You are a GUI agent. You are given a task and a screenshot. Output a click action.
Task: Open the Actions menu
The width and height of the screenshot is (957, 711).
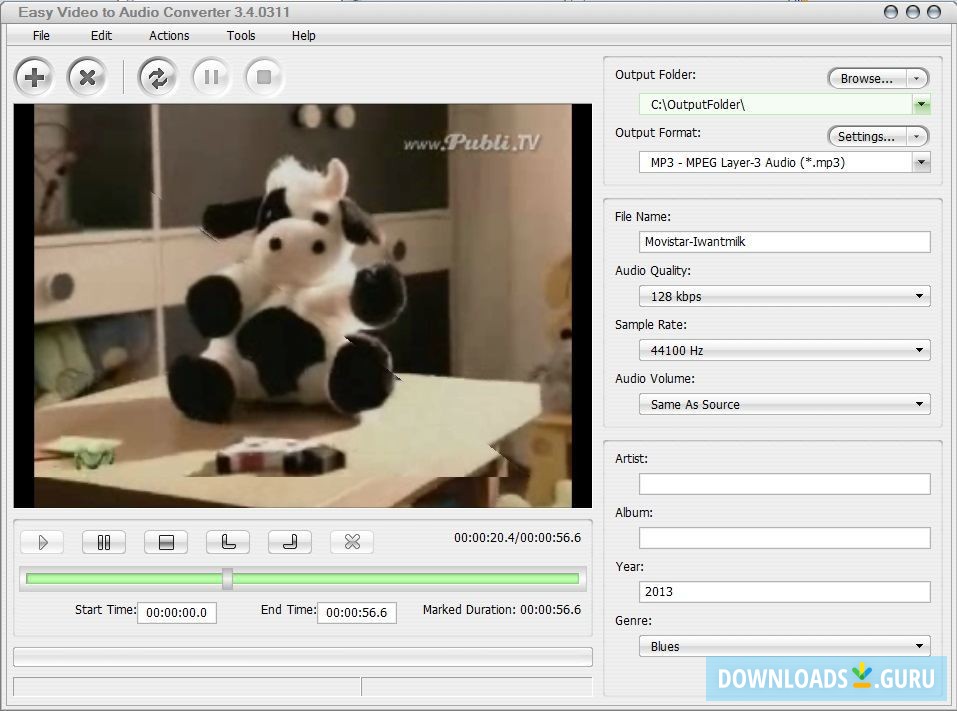click(169, 35)
